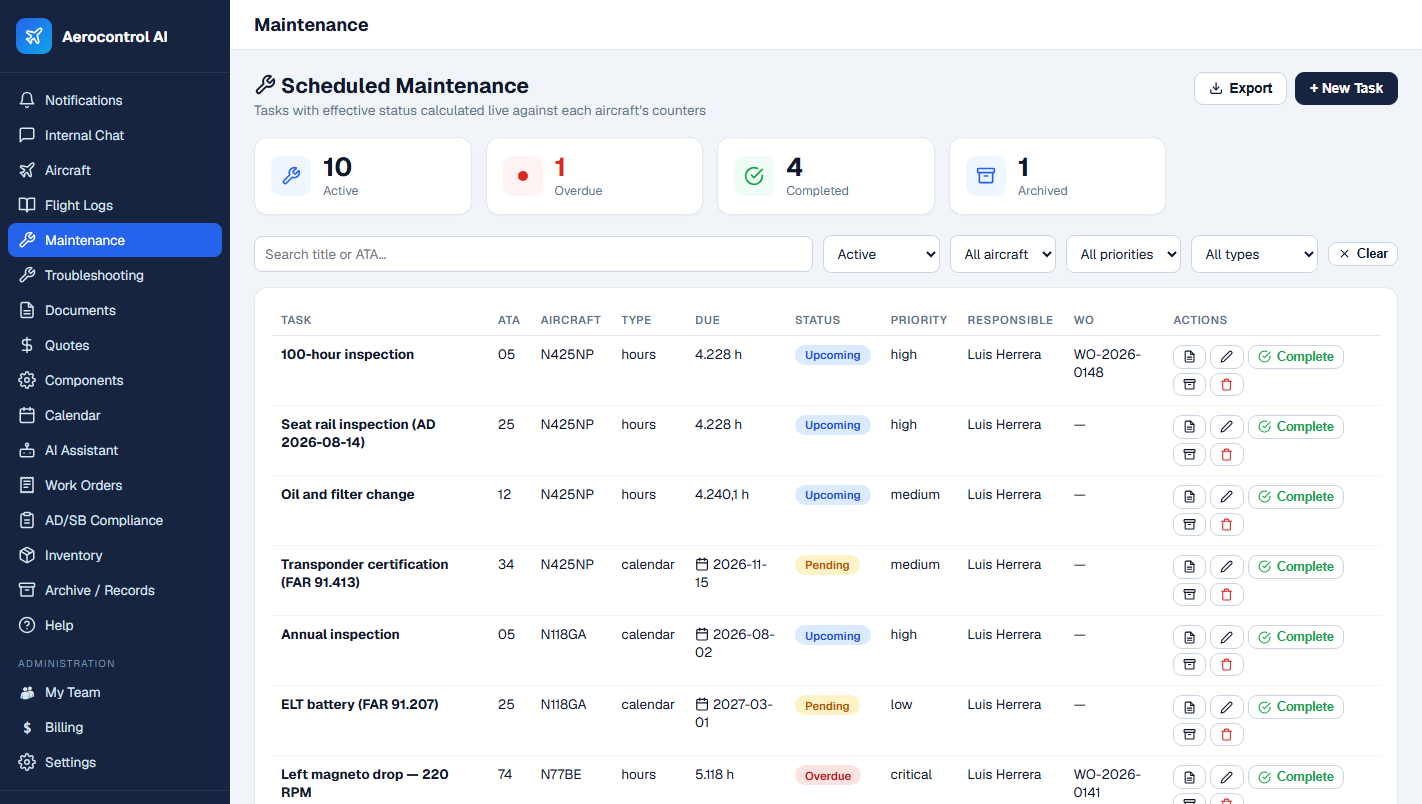View details of Annual inspection task

[1189, 637]
